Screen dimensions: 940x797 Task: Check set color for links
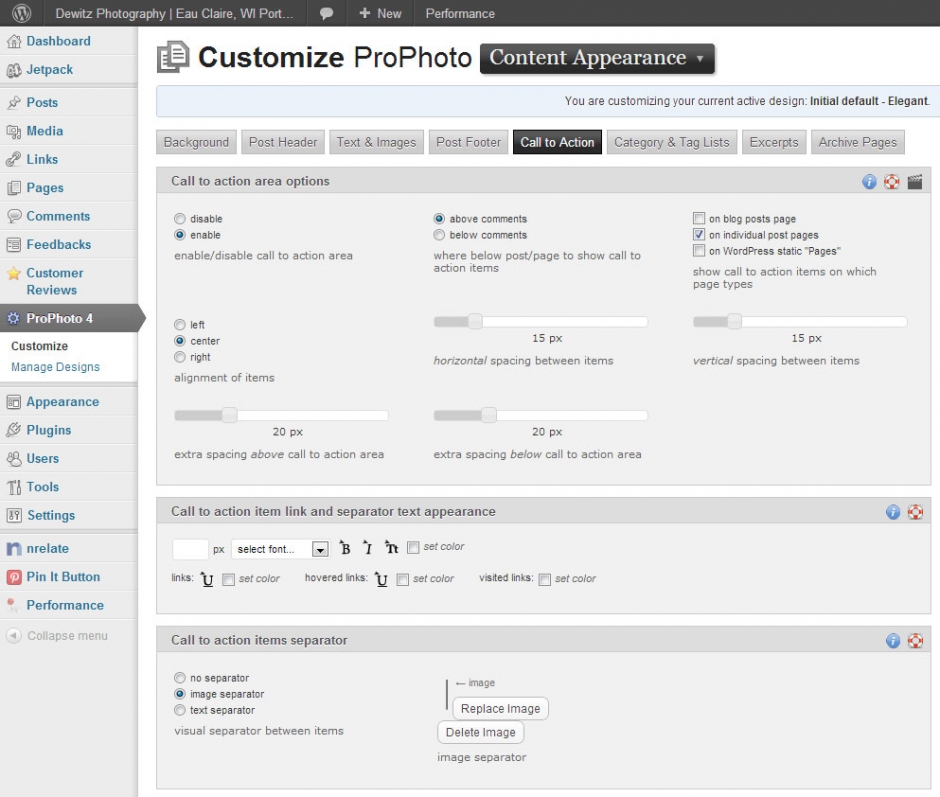[228, 580]
